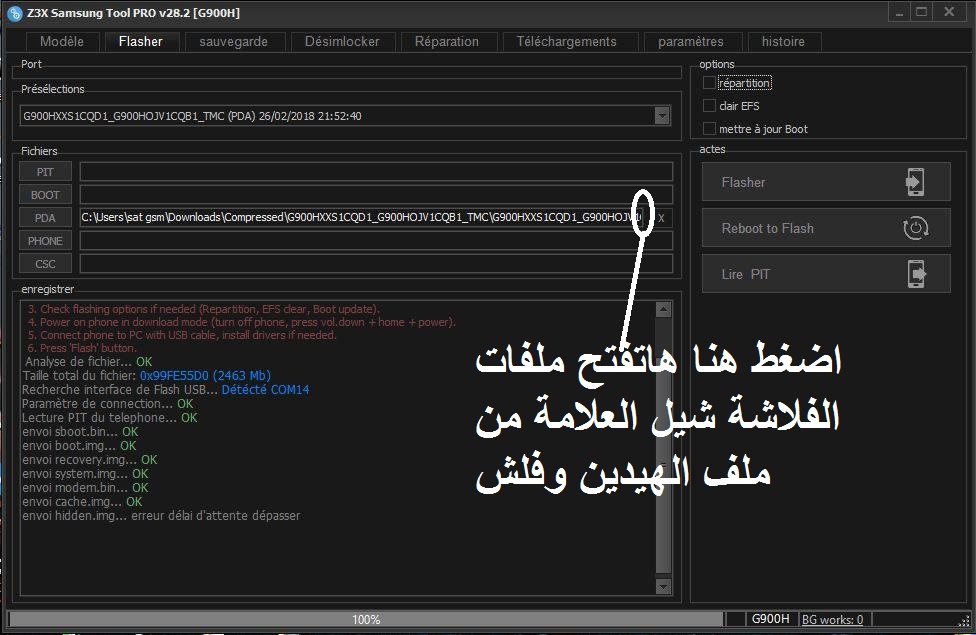Click the log scrollbar up arrow
The image size is (976, 635).
tap(664, 309)
